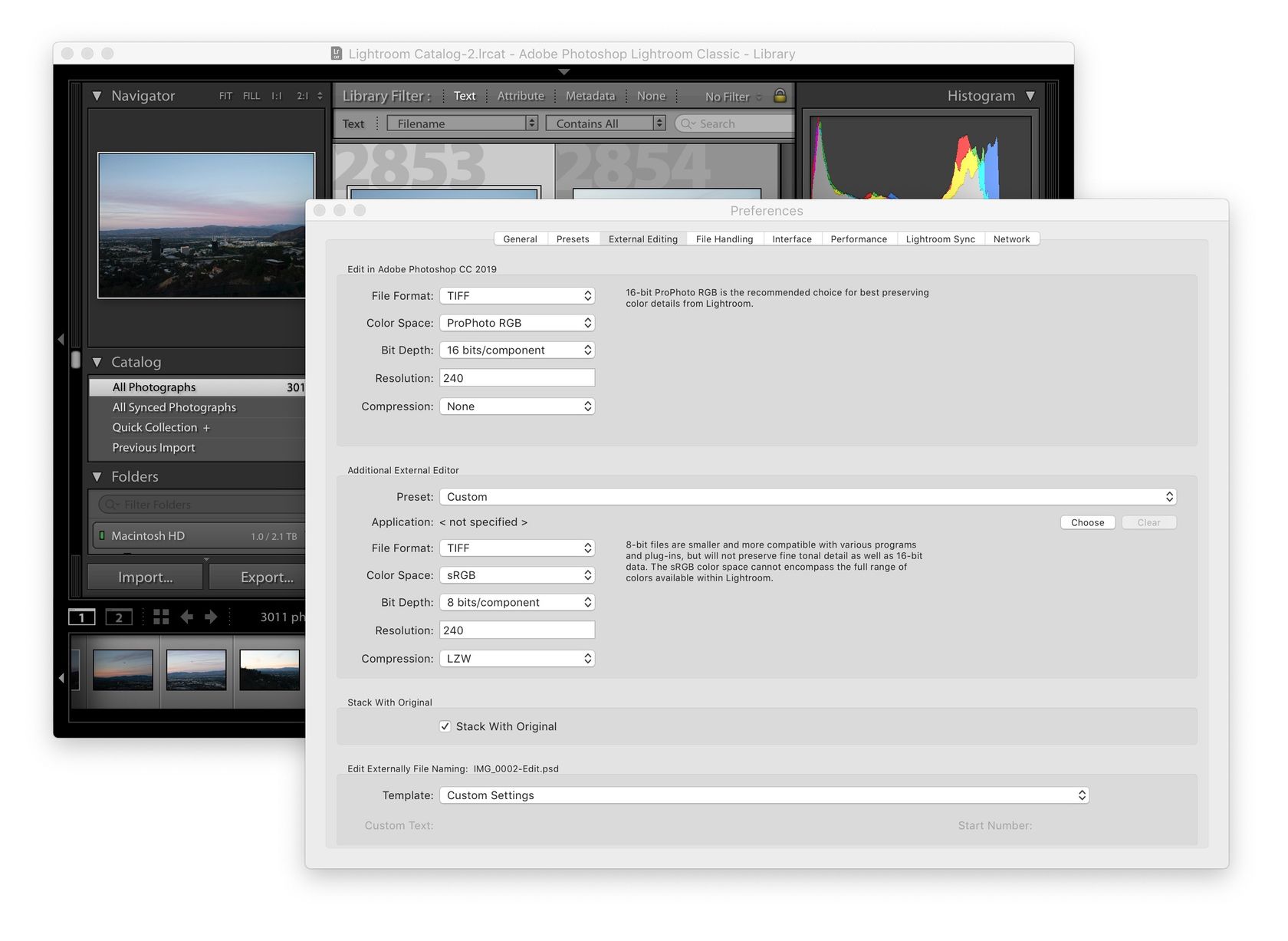1288x941 pixels.
Task: Click the filmstrip left edge arrow
Action: coord(61,678)
